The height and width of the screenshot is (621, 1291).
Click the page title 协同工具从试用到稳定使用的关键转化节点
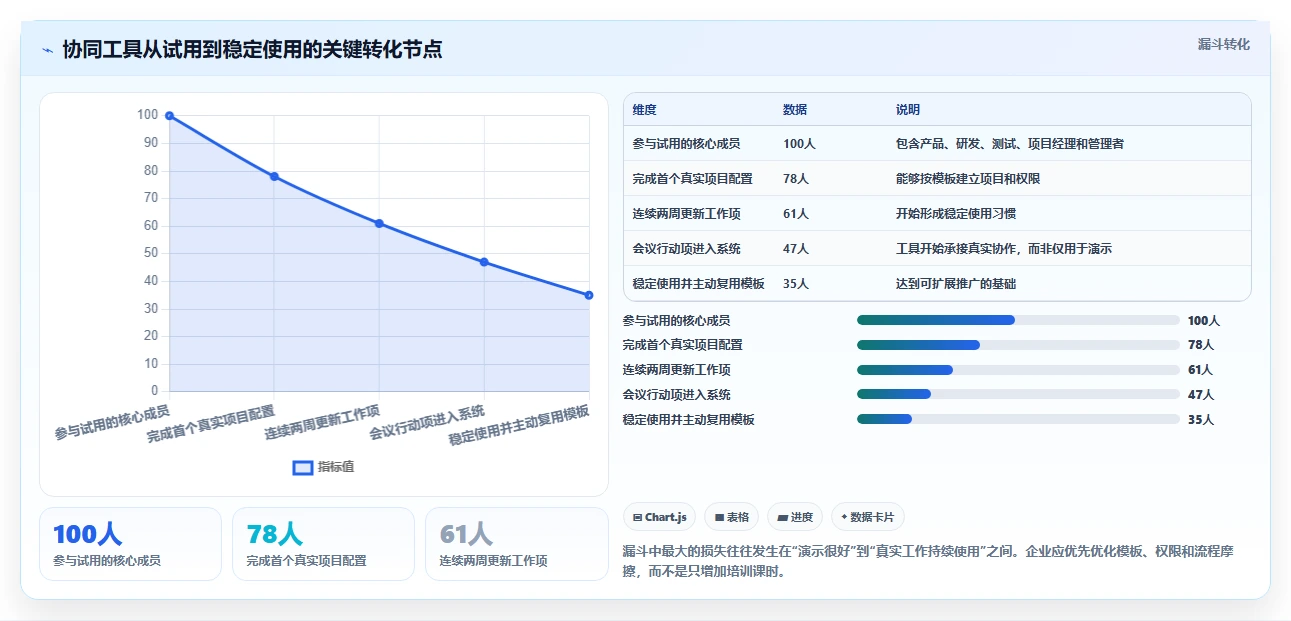(253, 50)
